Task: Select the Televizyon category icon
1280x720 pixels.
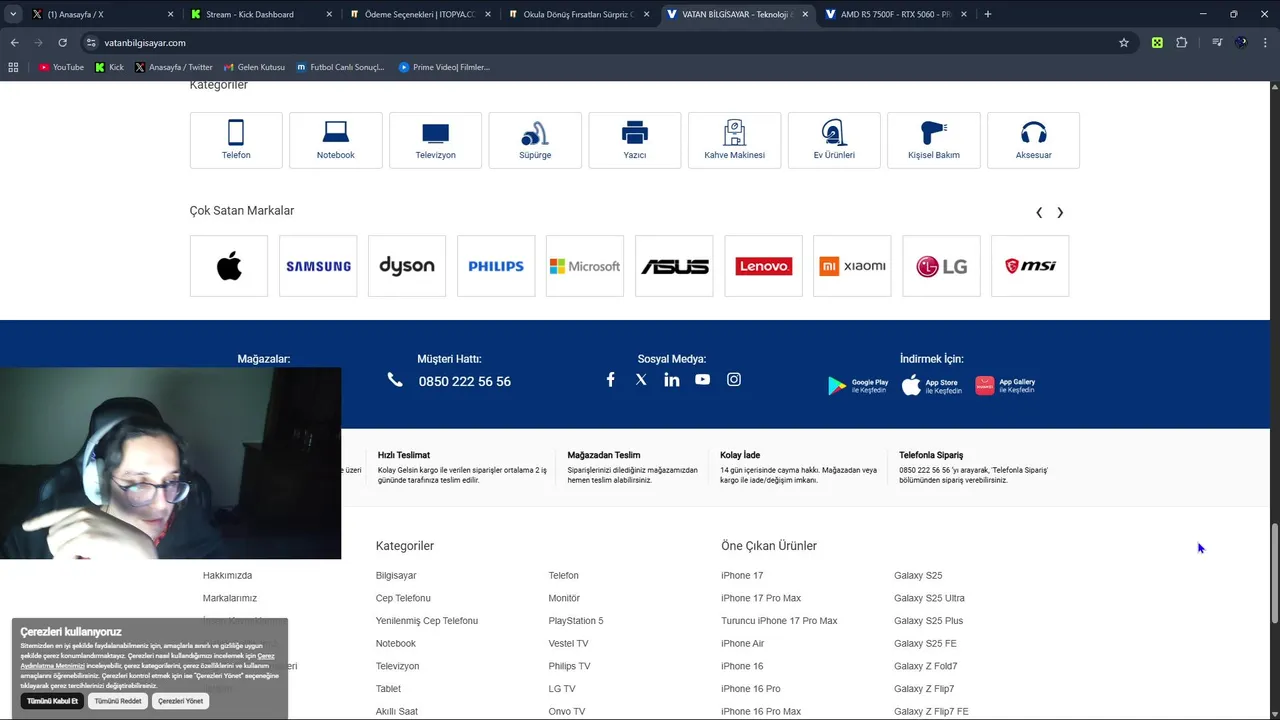Action: coord(435,140)
